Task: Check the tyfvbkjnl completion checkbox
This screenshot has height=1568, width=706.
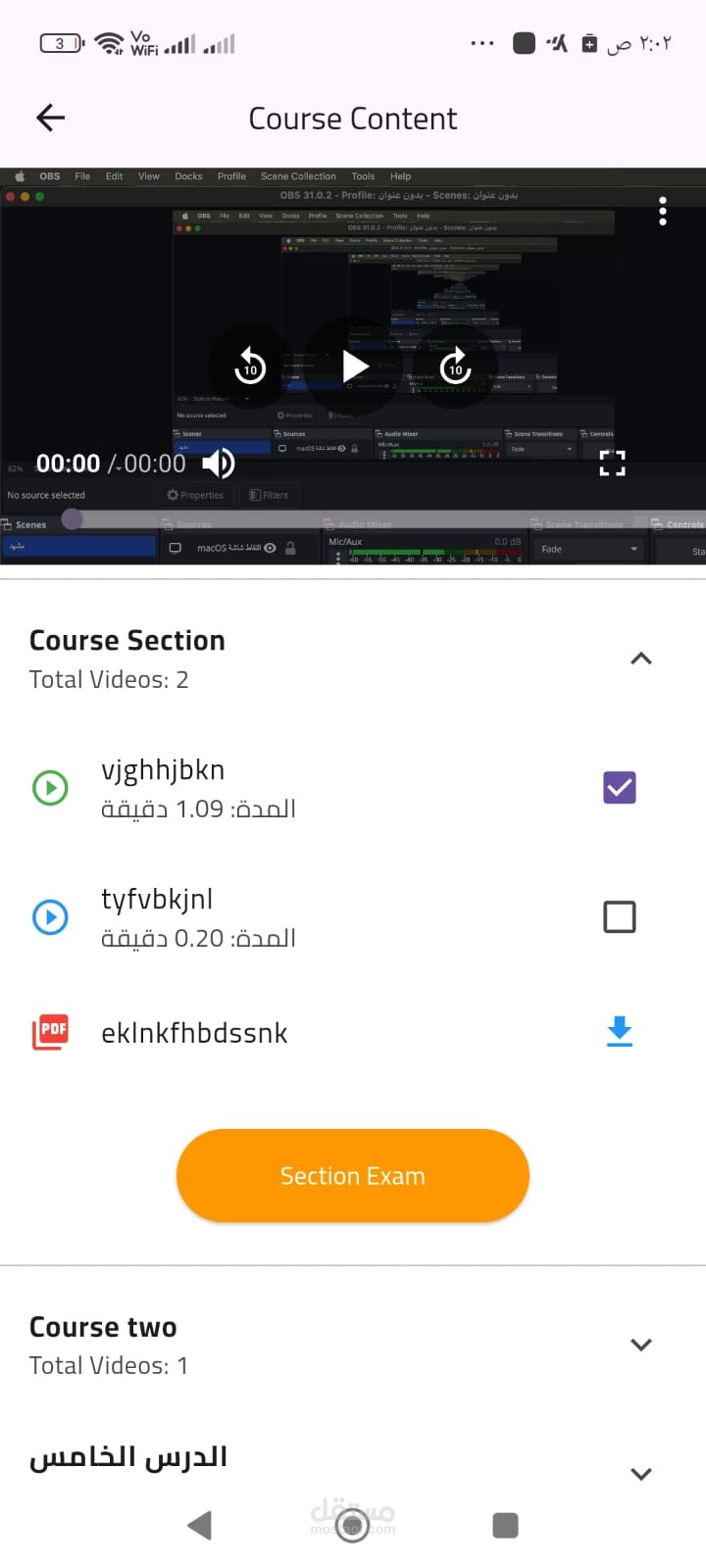Action: 619,916
